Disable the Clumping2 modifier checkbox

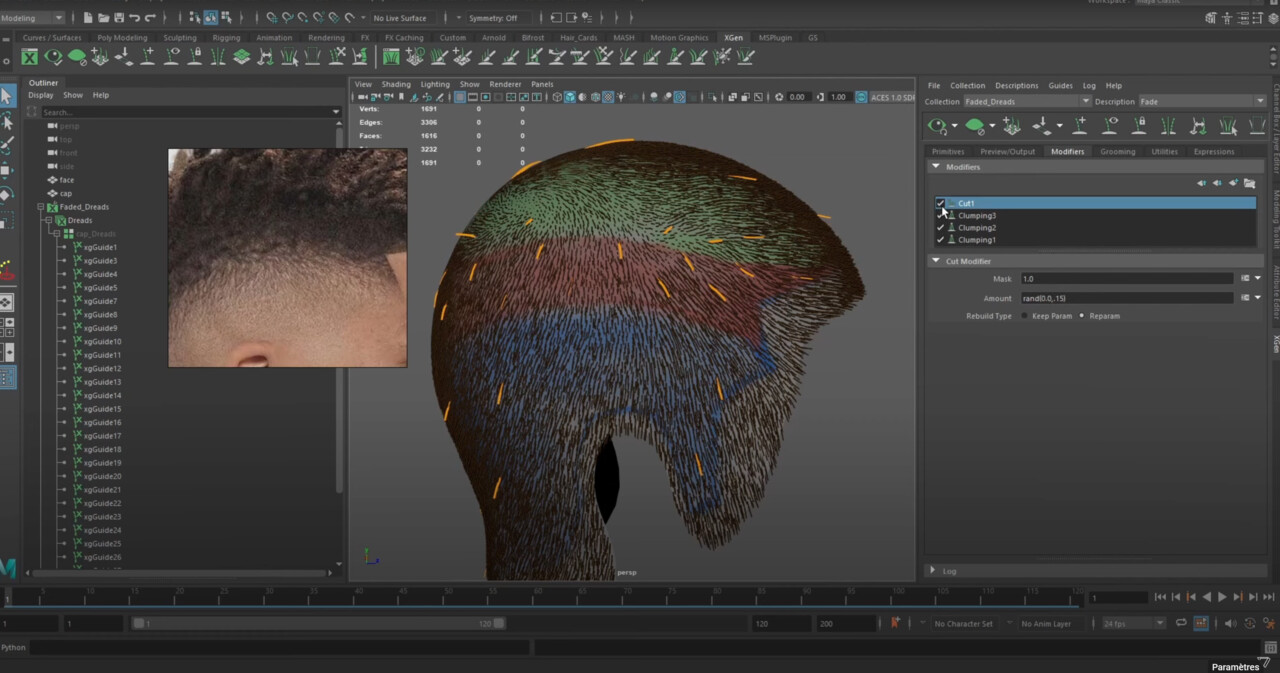click(940, 228)
